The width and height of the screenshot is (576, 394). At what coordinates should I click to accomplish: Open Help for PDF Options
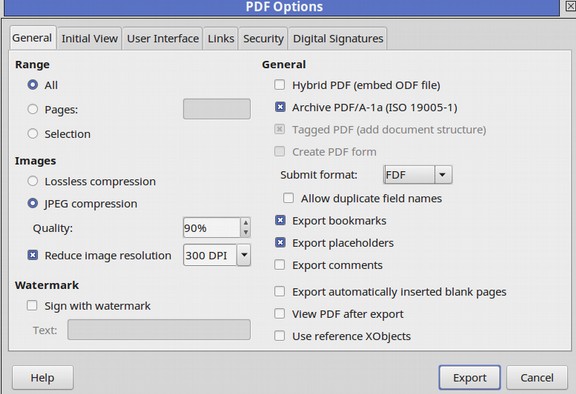(x=43, y=377)
